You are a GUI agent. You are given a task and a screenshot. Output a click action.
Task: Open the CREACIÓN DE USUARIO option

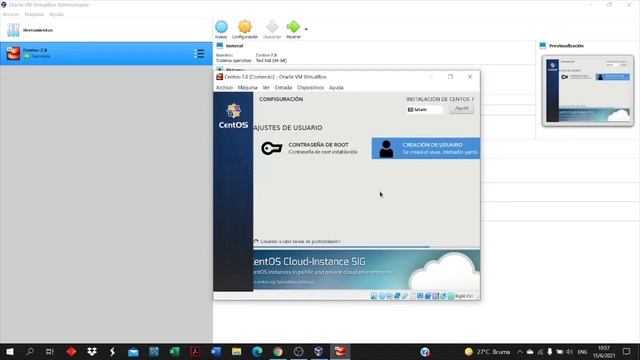pyautogui.click(x=426, y=148)
